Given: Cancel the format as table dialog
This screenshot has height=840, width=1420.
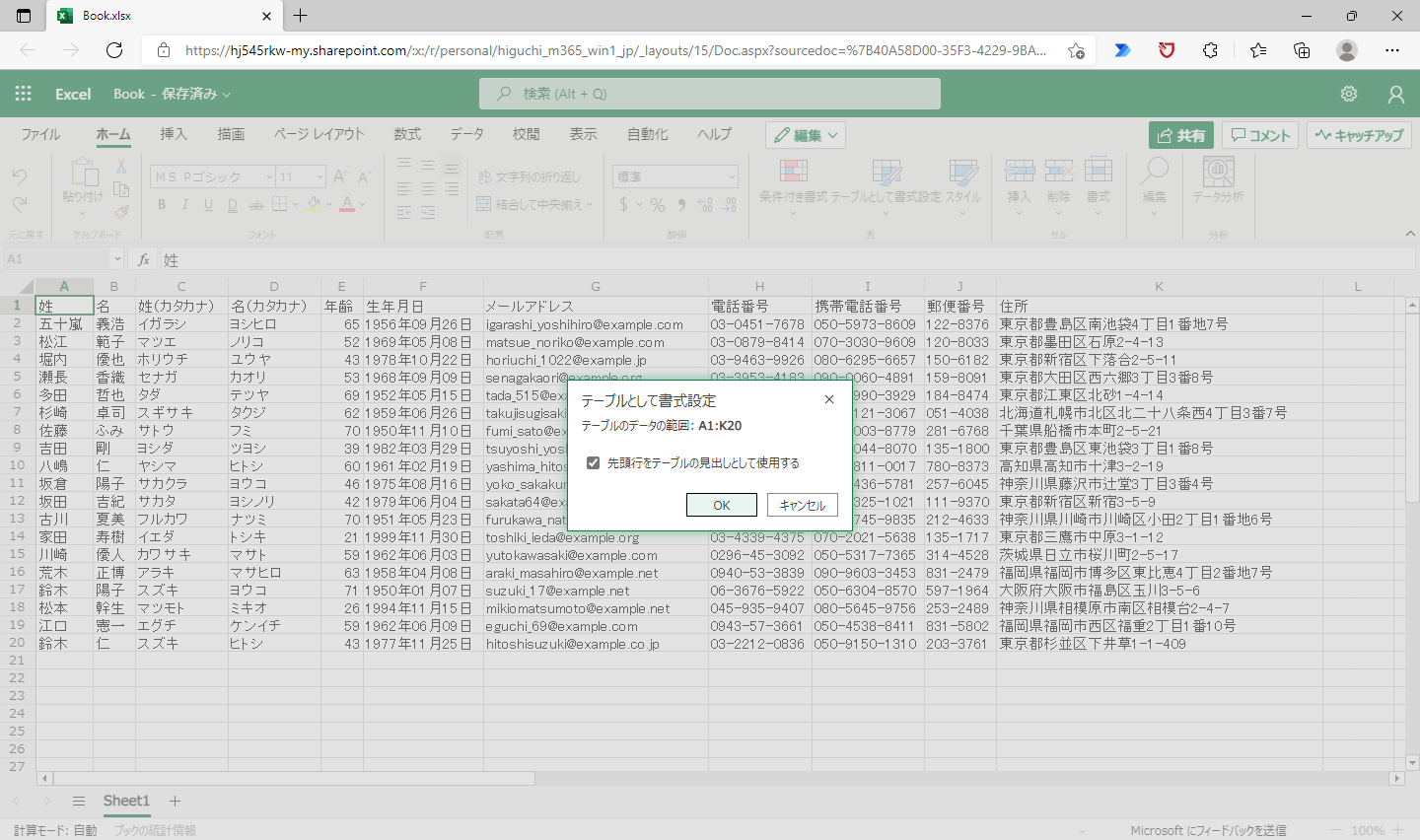Looking at the screenshot, I should pos(803,505).
